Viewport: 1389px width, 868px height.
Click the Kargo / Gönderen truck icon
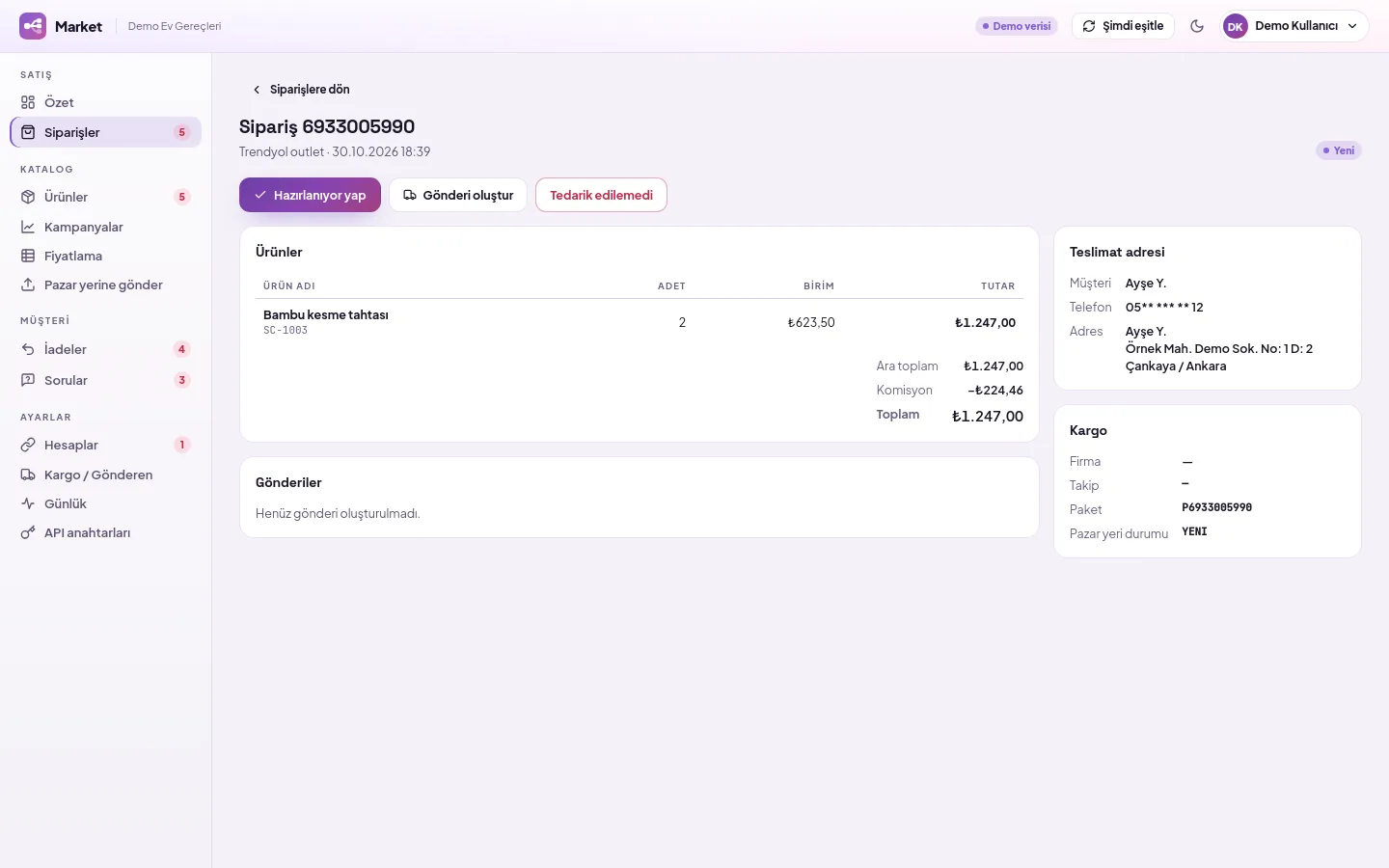coord(28,475)
